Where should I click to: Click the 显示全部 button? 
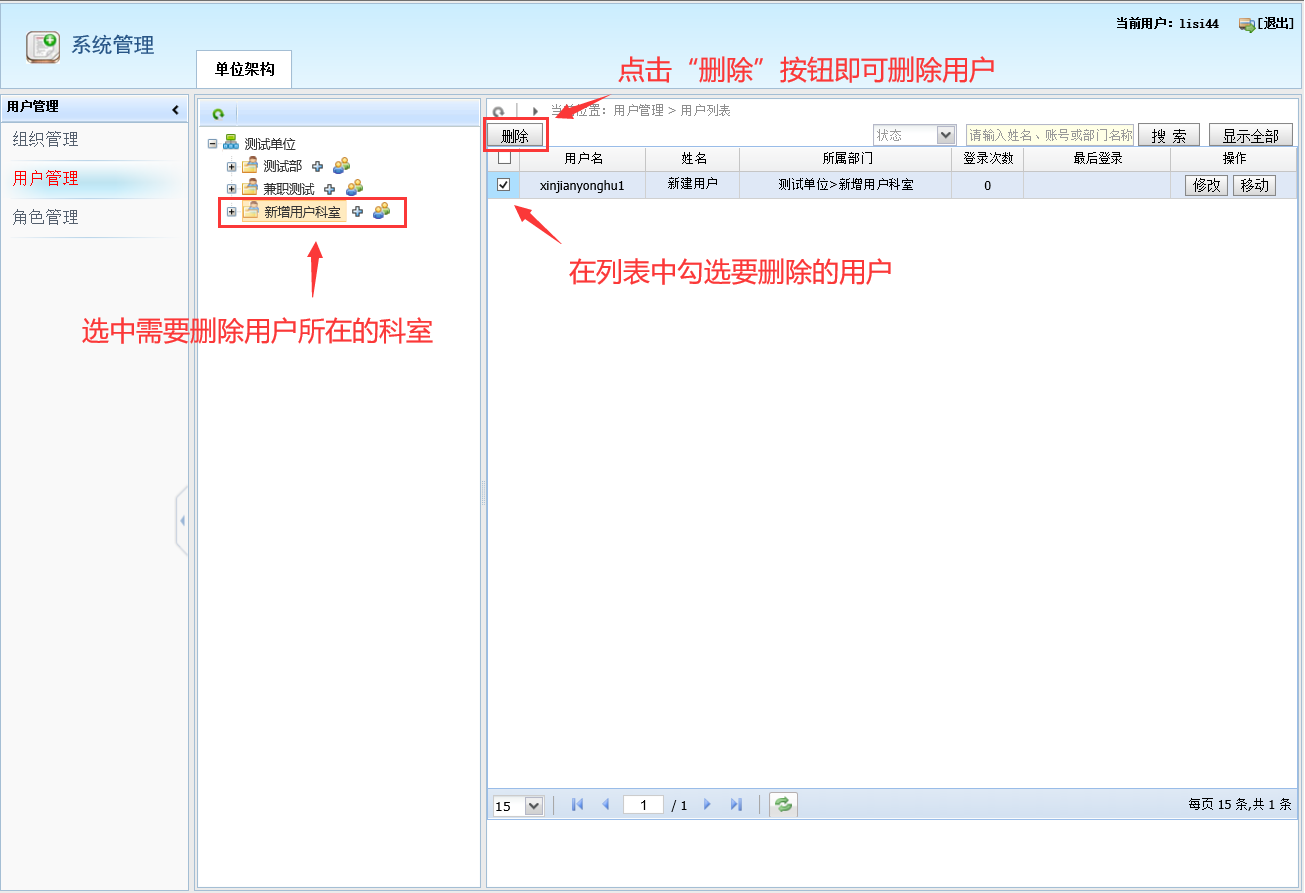pos(1250,136)
